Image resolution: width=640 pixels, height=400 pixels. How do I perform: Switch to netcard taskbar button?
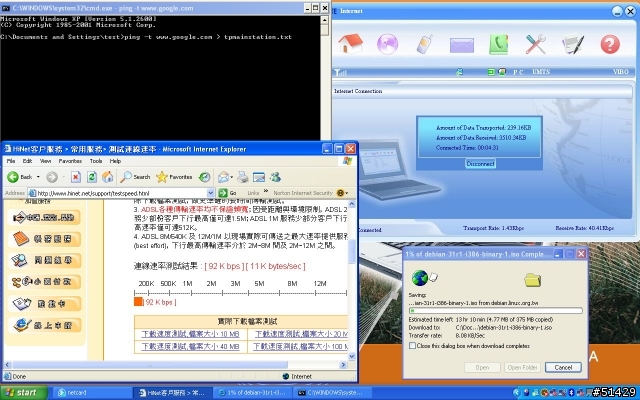coord(92,393)
